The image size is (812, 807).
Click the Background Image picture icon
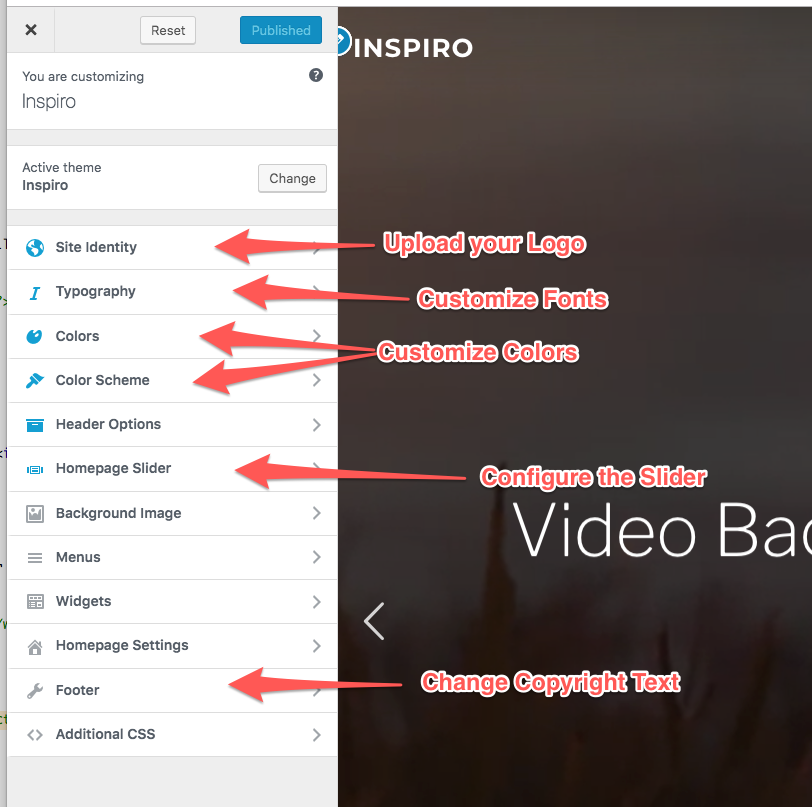point(35,513)
